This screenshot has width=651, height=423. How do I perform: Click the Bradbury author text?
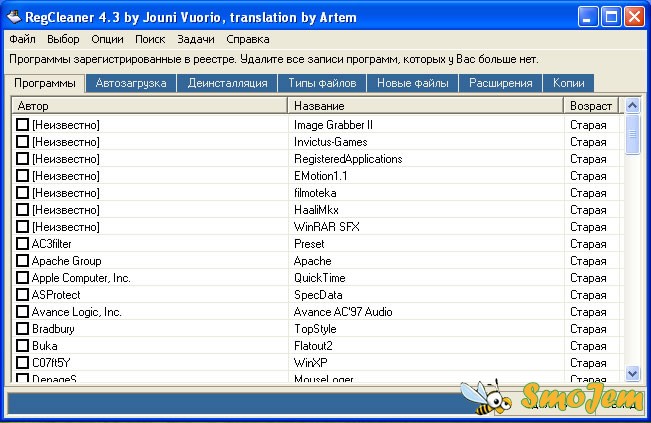[53, 329]
